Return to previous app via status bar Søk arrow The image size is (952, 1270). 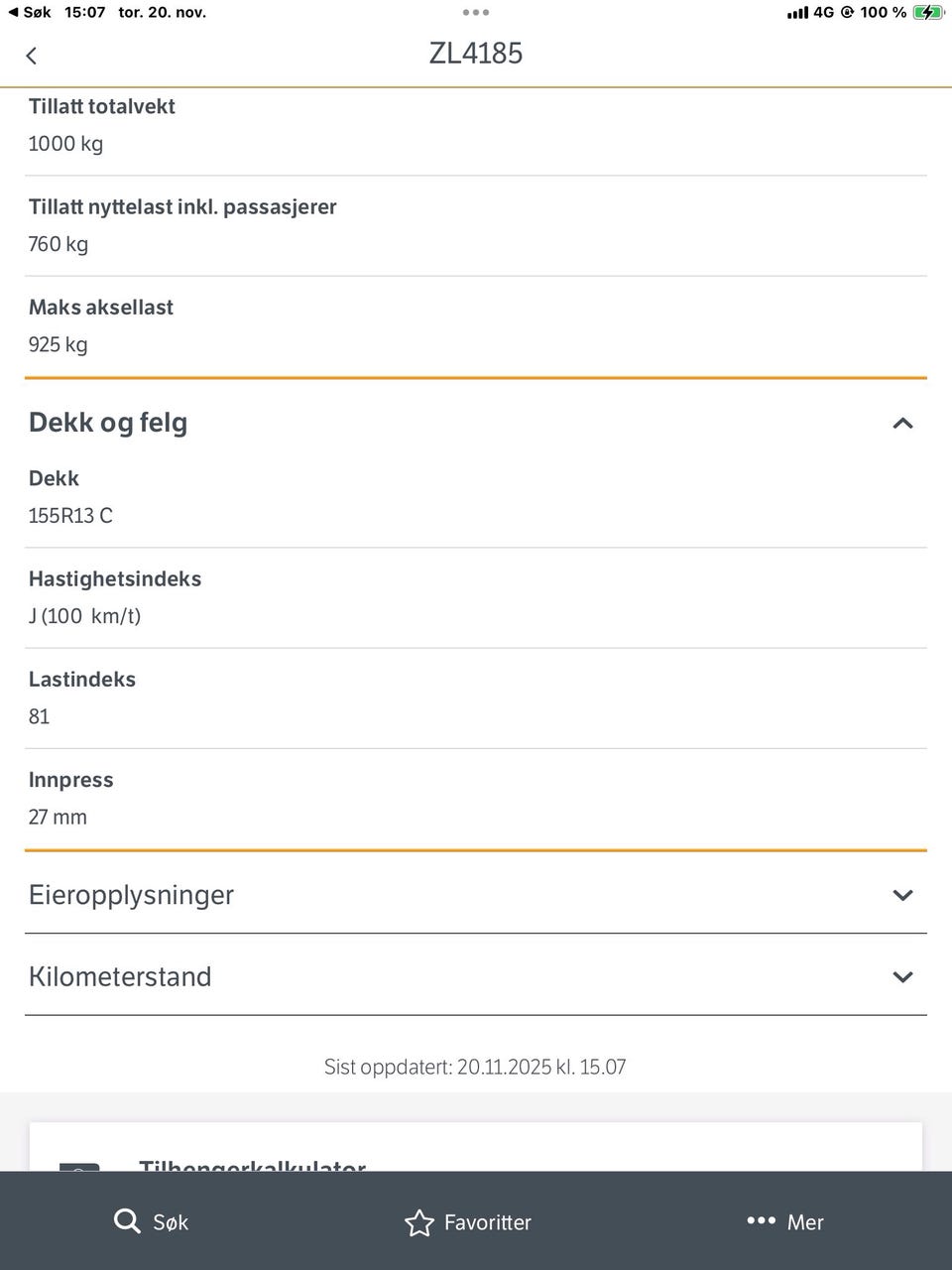pyautogui.click(x=30, y=12)
